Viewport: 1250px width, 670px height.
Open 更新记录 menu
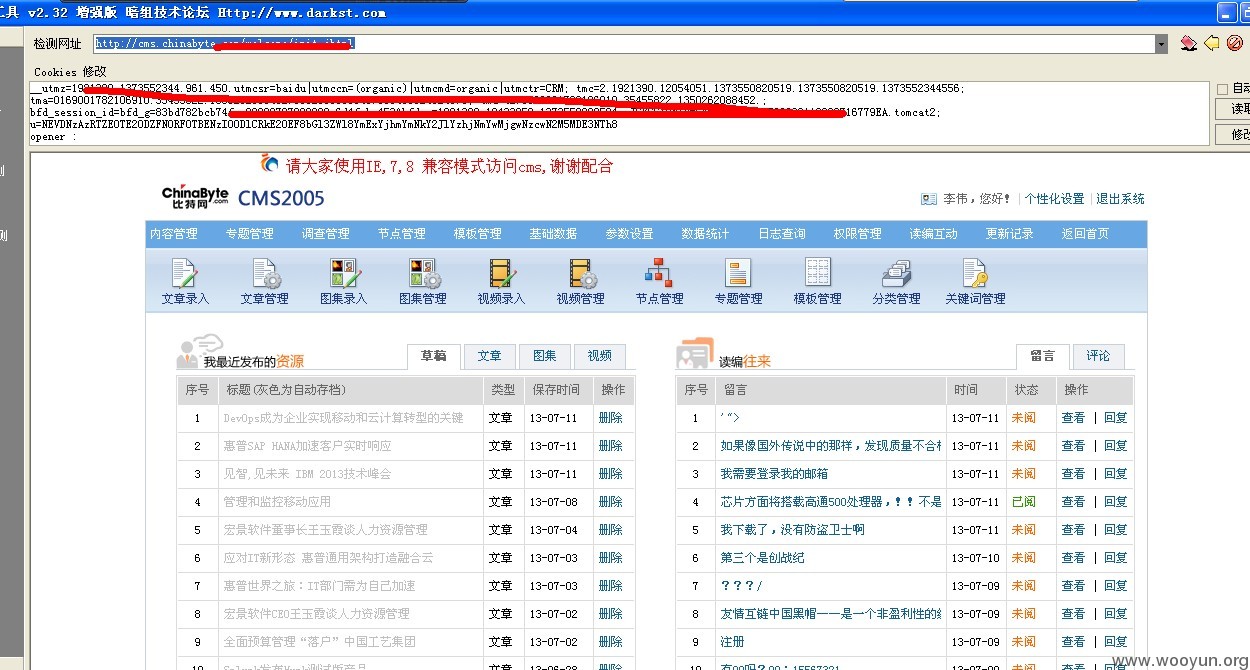pos(1010,234)
